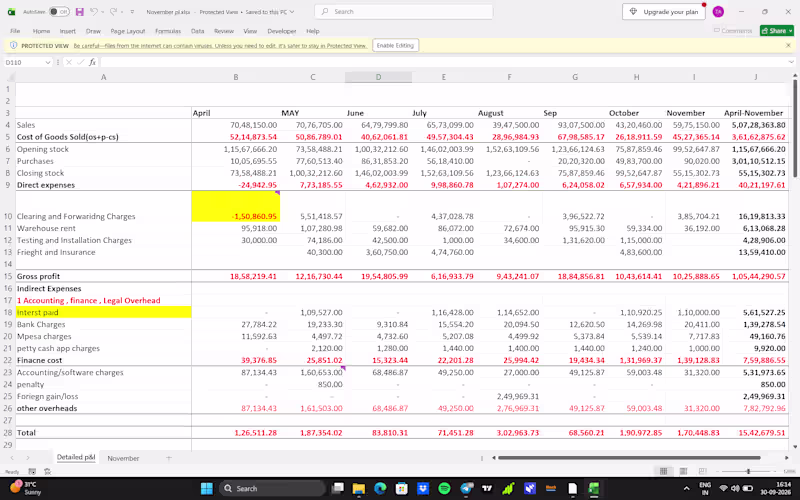Select the 'Cost of Goods Sold(os+p-cs)' cell
Image resolution: width=800 pixels, height=500 pixels.
104,137
